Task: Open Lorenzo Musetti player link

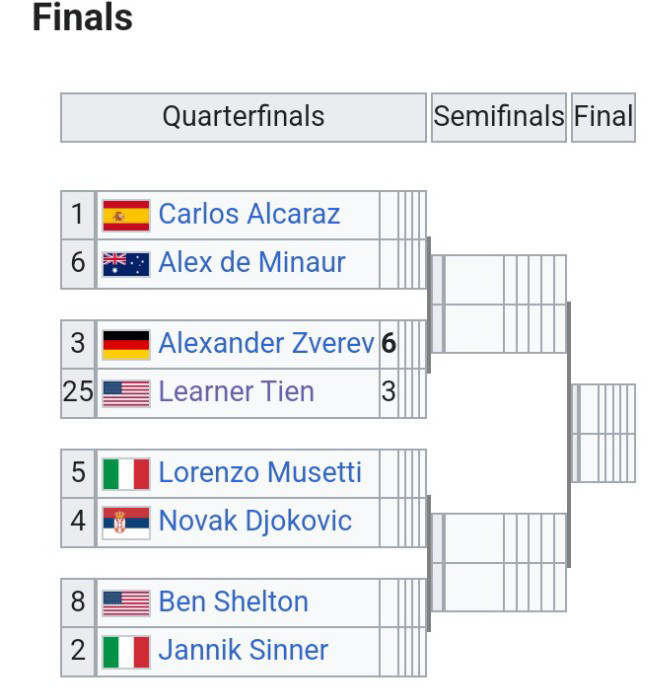Action: (x=260, y=472)
